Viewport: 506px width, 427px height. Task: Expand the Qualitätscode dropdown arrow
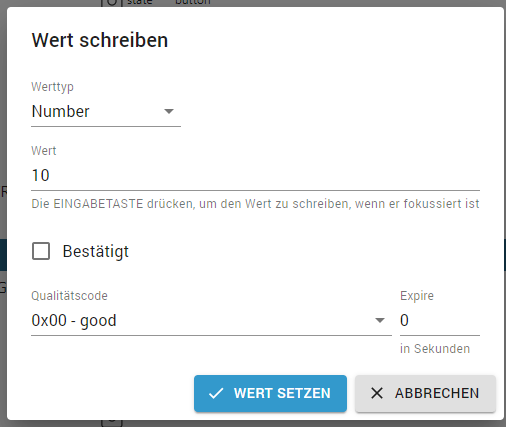[x=380, y=320]
